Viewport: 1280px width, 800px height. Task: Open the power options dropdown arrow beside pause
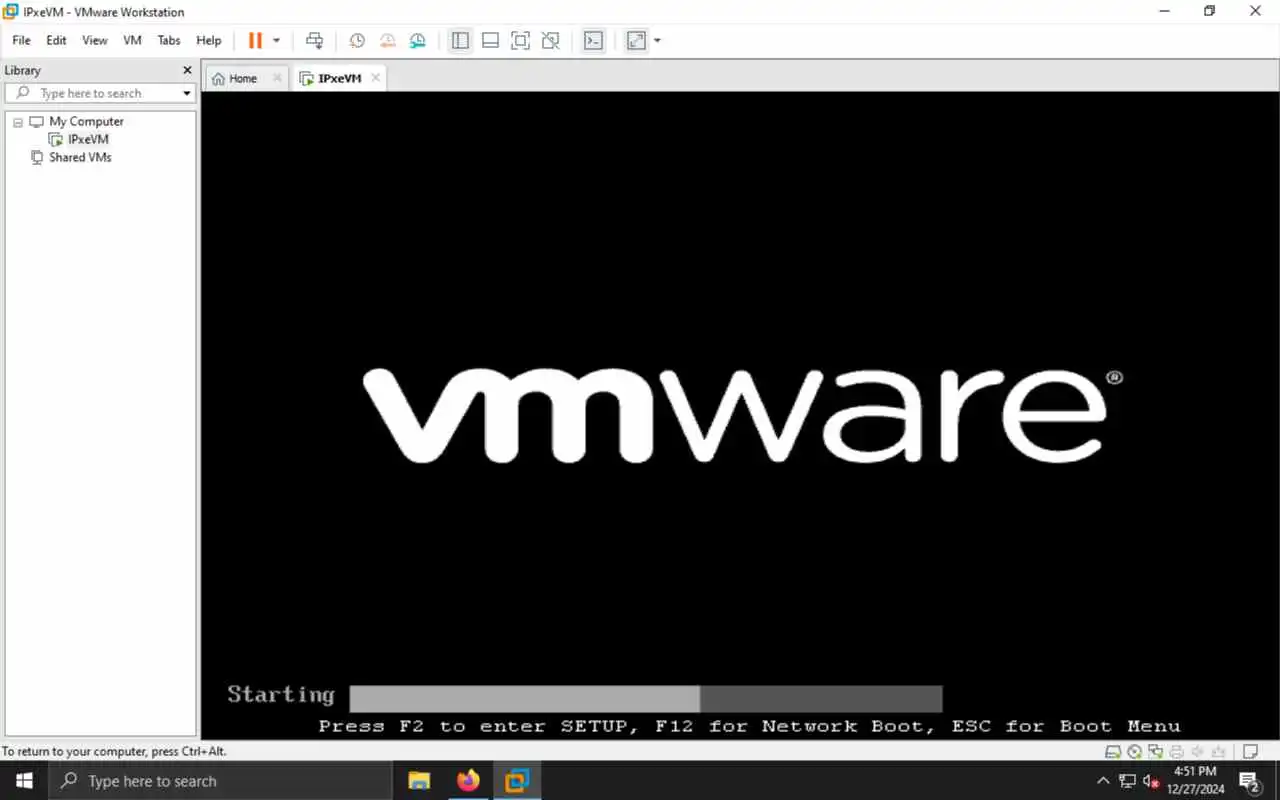[277, 41]
